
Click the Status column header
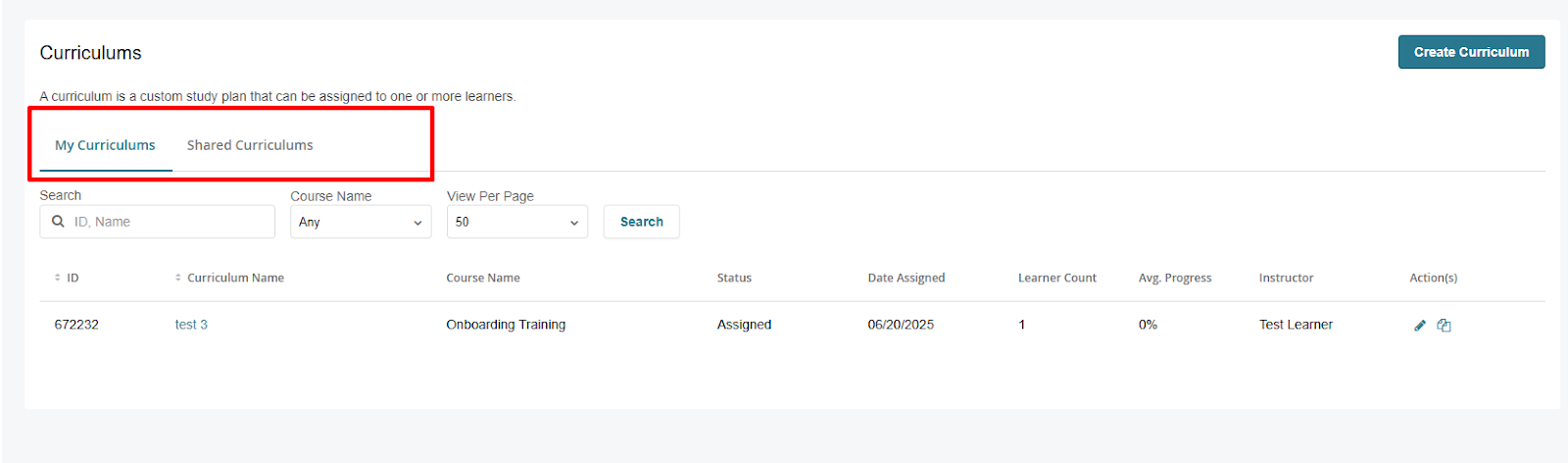[x=734, y=278]
